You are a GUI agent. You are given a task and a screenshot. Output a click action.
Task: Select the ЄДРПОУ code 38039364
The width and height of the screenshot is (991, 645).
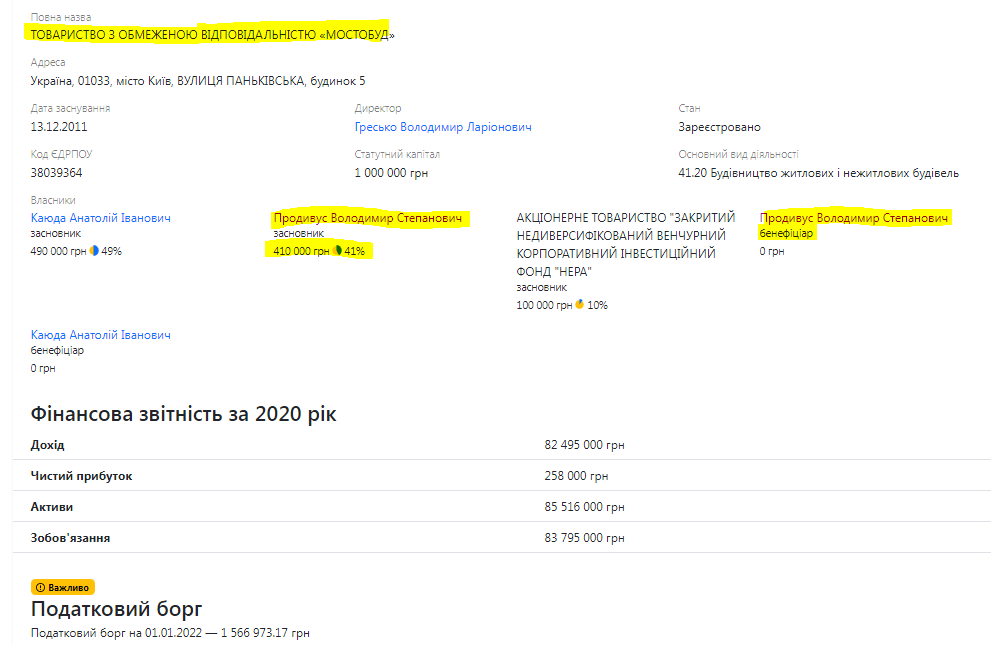57,173
